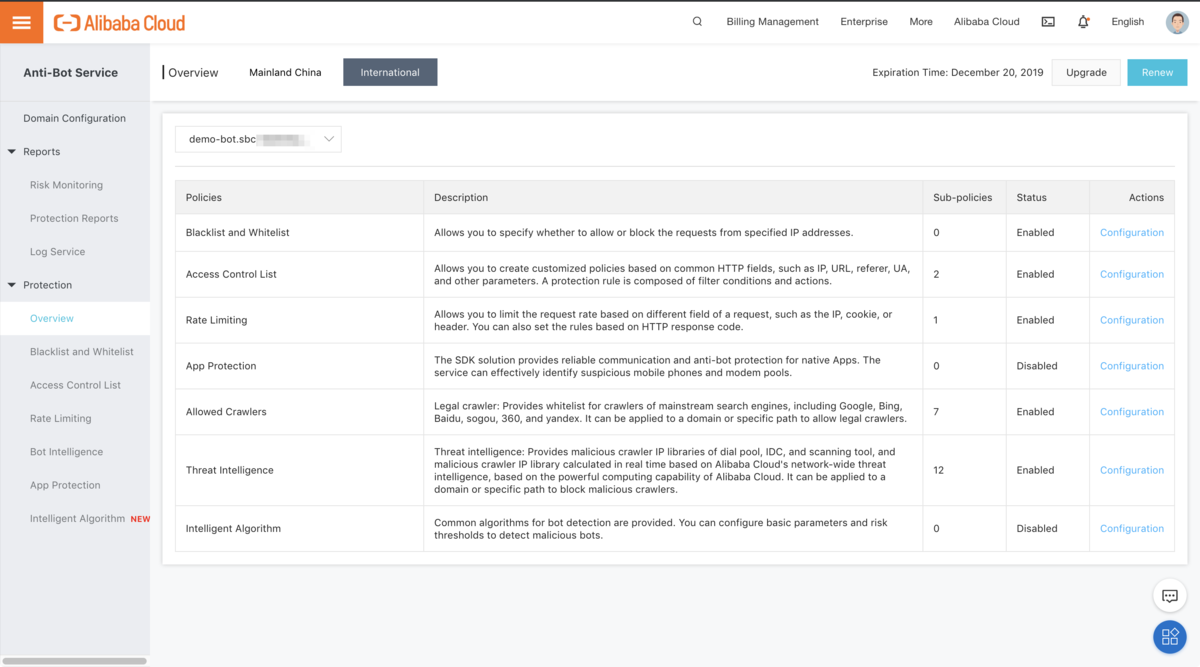The height and width of the screenshot is (667, 1200).
Task: Open the Enterprise menu
Action: (x=864, y=21)
